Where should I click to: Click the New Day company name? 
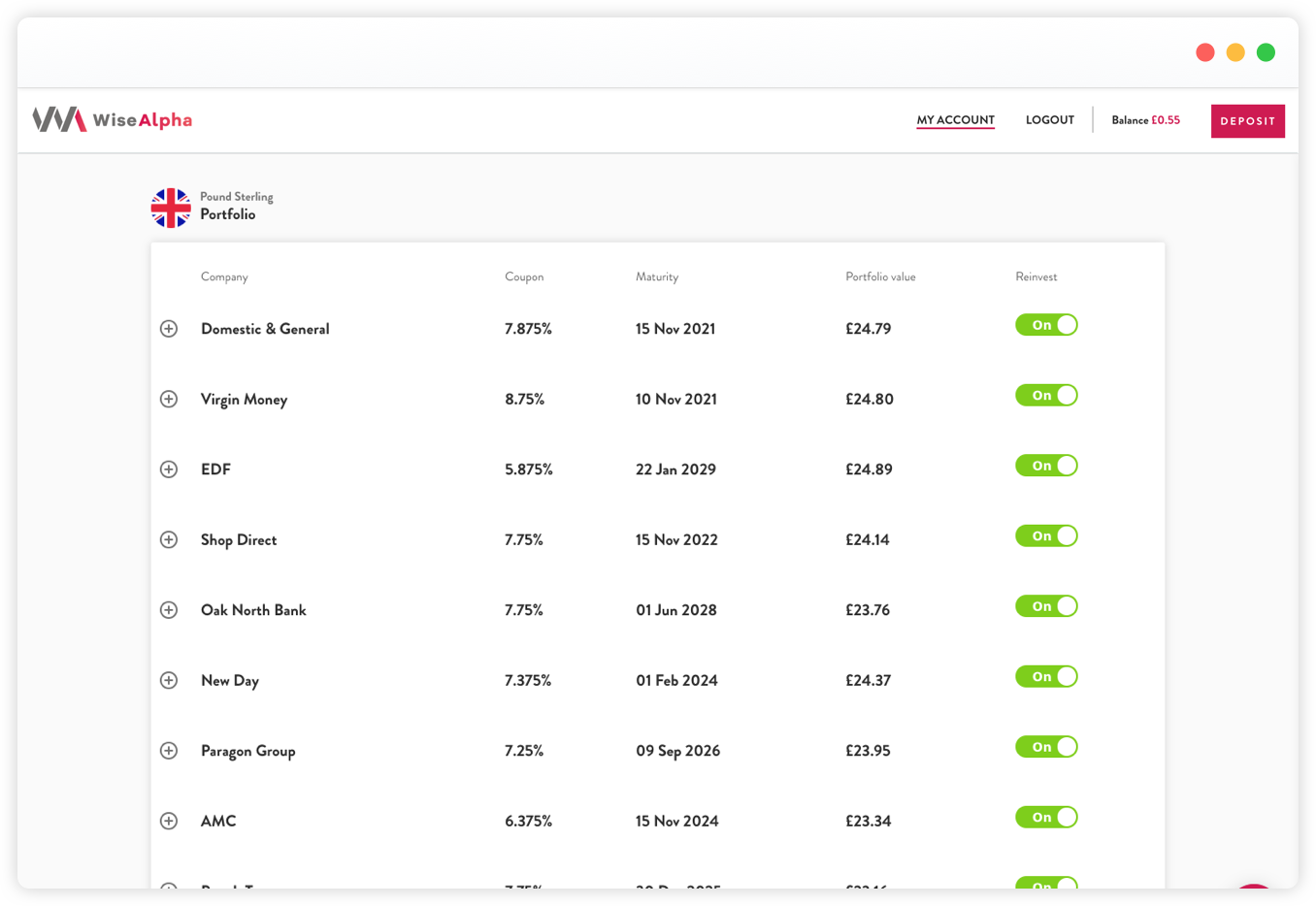point(230,681)
